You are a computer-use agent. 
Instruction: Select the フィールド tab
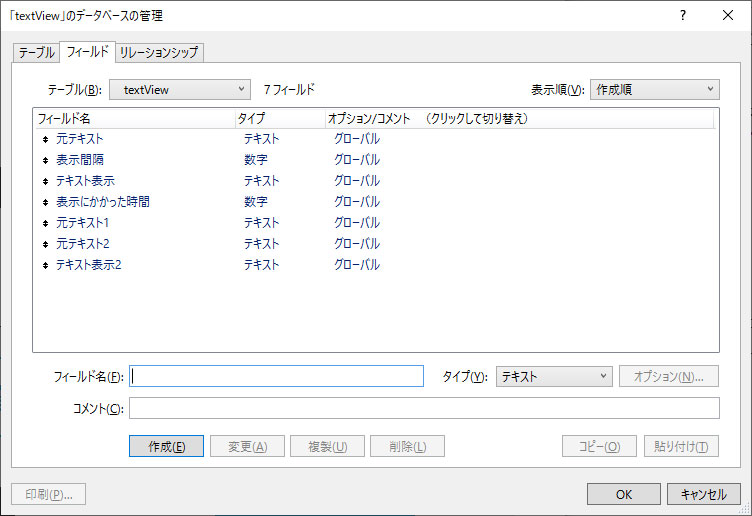pos(87,51)
